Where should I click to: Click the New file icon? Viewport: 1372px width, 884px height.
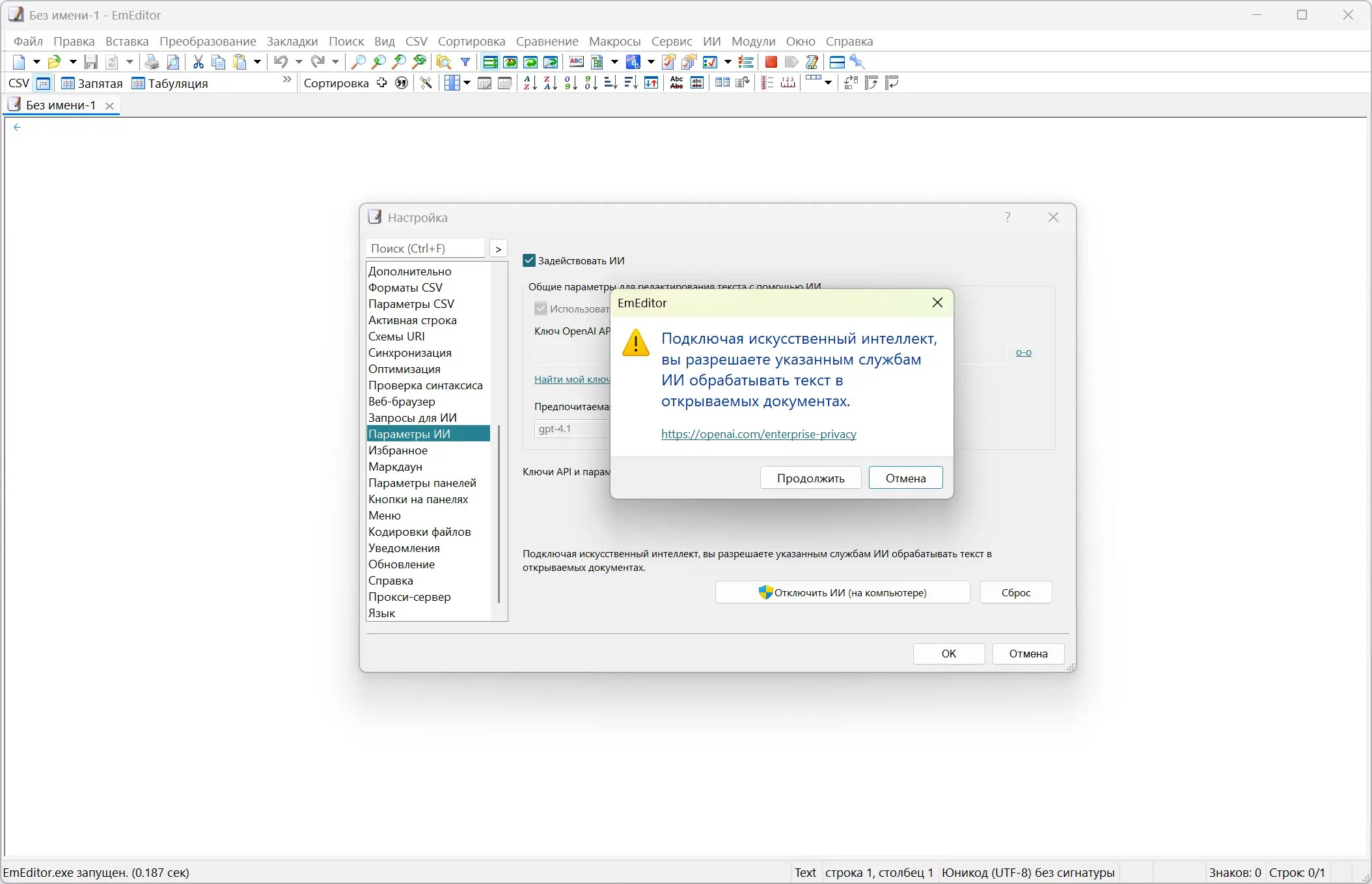pyautogui.click(x=19, y=62)
